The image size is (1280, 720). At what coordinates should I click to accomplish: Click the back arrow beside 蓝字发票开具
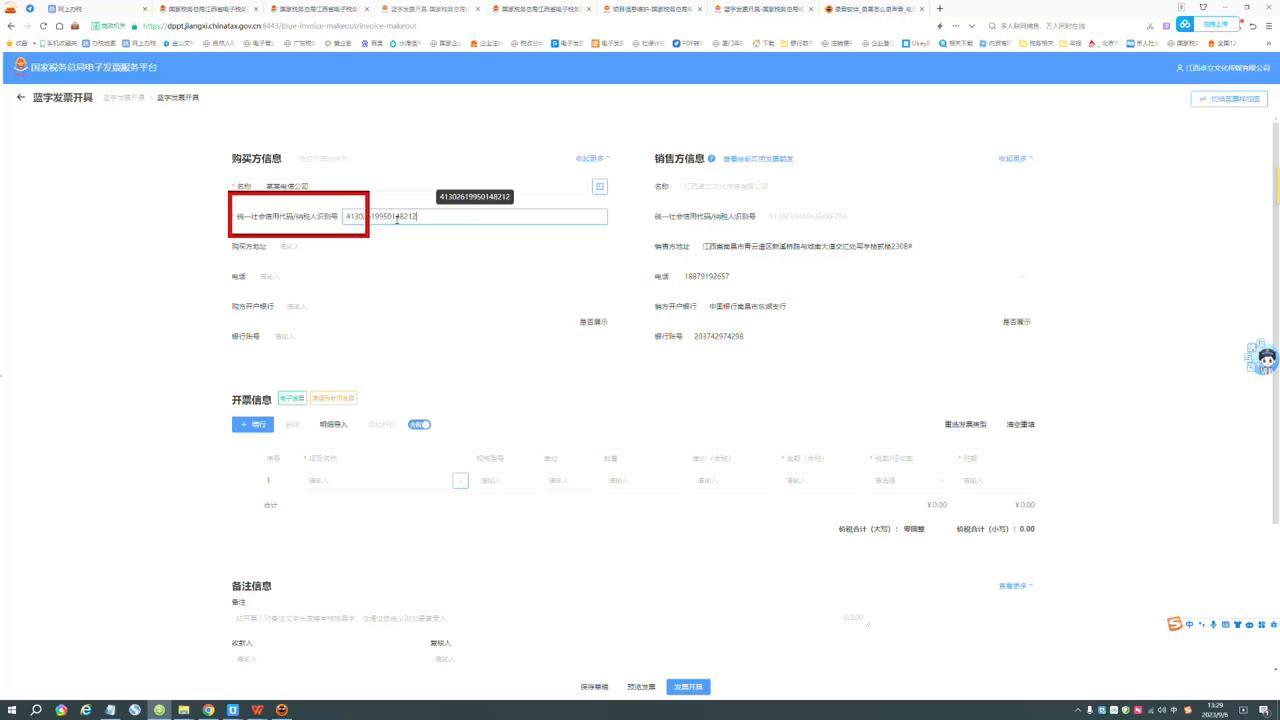(20, 97)
